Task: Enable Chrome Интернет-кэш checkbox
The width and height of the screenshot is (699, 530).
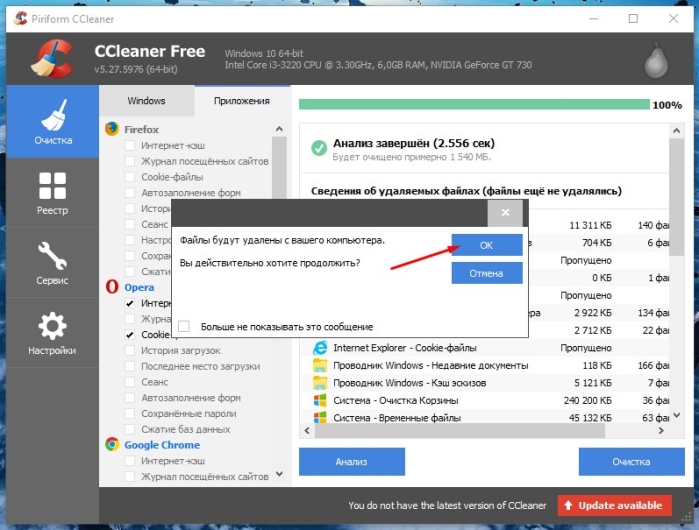Action: (130, 460)
